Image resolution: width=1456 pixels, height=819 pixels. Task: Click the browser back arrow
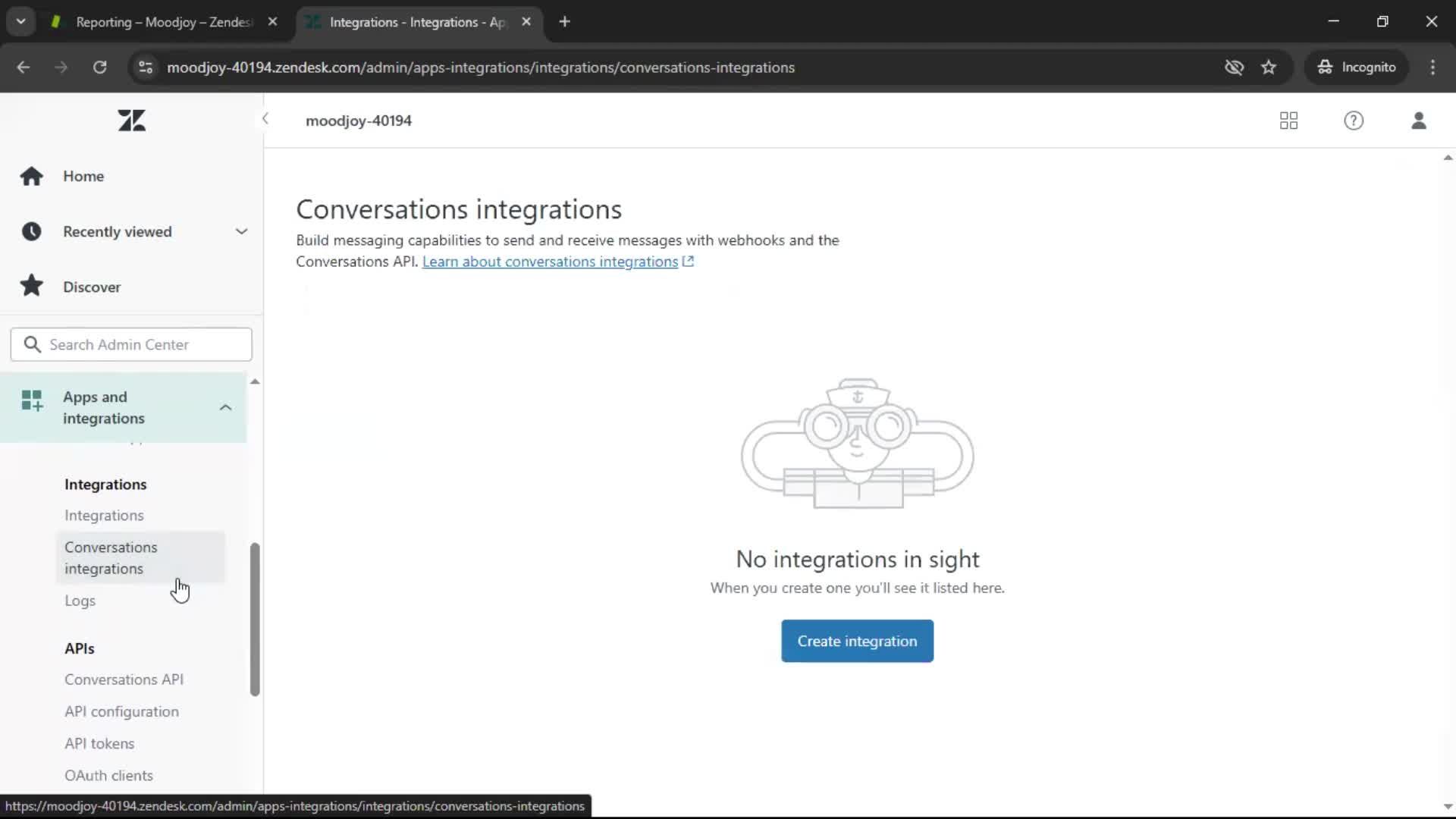(24, 67)
